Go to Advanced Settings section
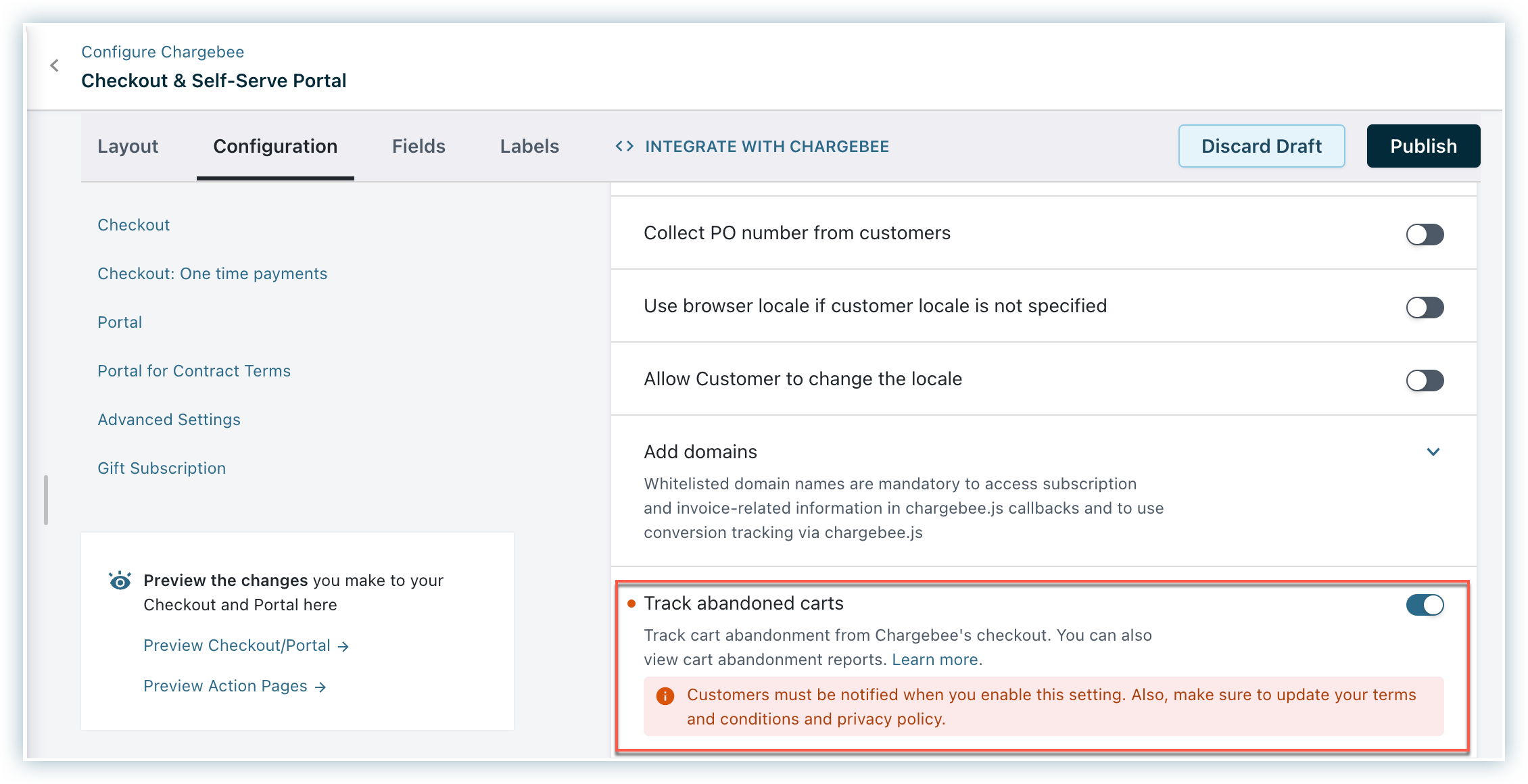 tap(169, 420)
